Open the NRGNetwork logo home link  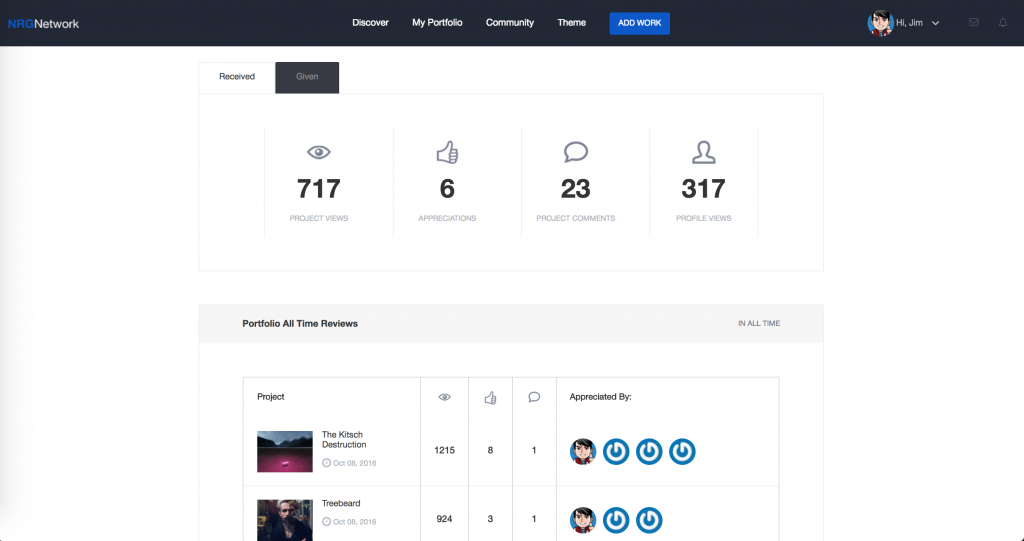tap(43, 24)
